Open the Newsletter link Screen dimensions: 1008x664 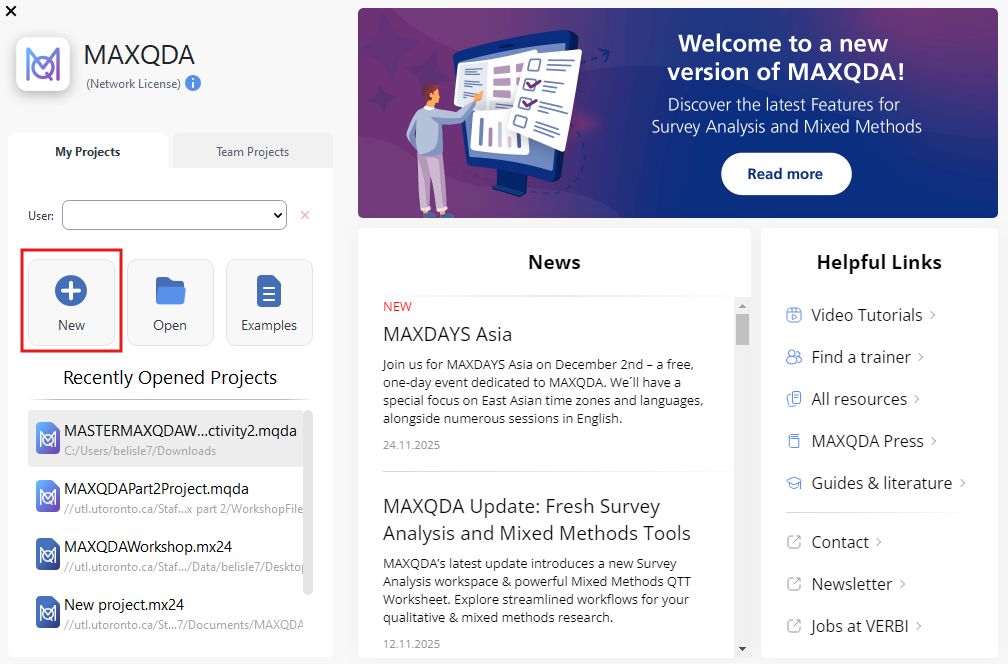coord(852,584)
